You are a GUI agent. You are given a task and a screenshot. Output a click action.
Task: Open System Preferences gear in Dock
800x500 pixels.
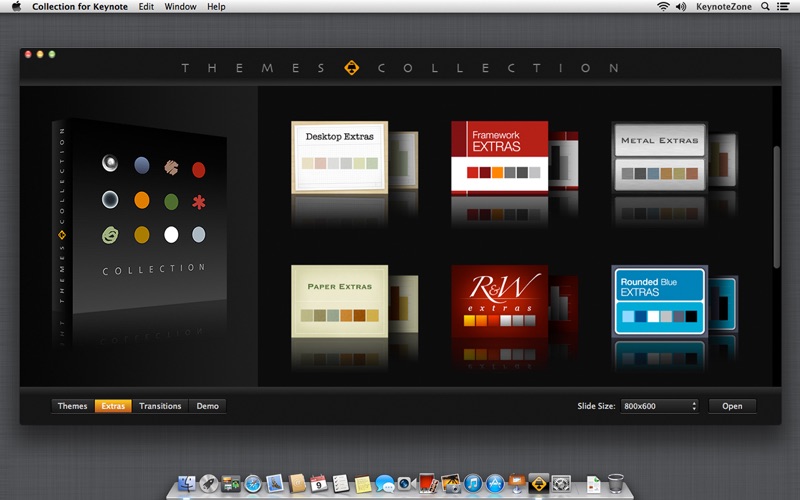561,483
